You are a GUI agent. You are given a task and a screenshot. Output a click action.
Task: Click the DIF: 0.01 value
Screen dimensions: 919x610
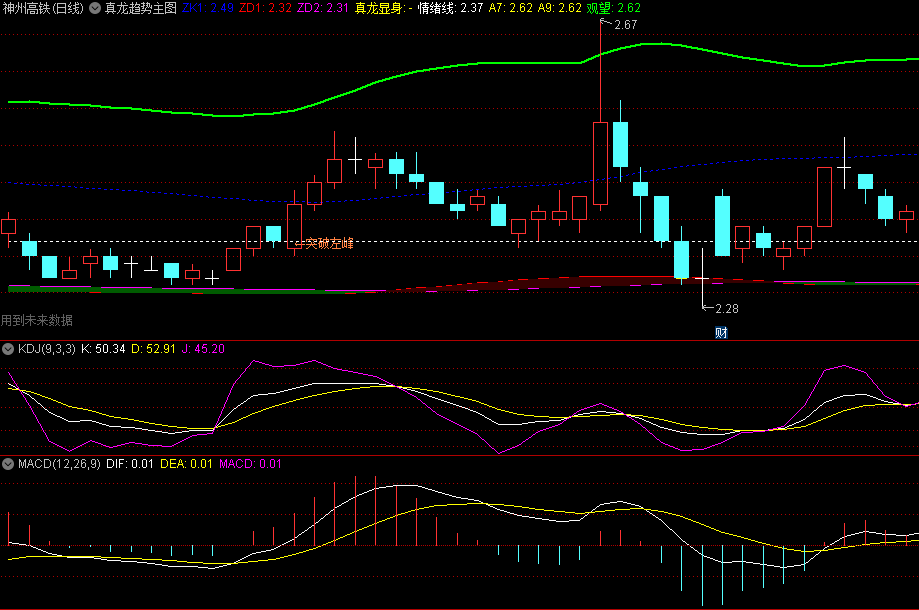pos(130,464)
